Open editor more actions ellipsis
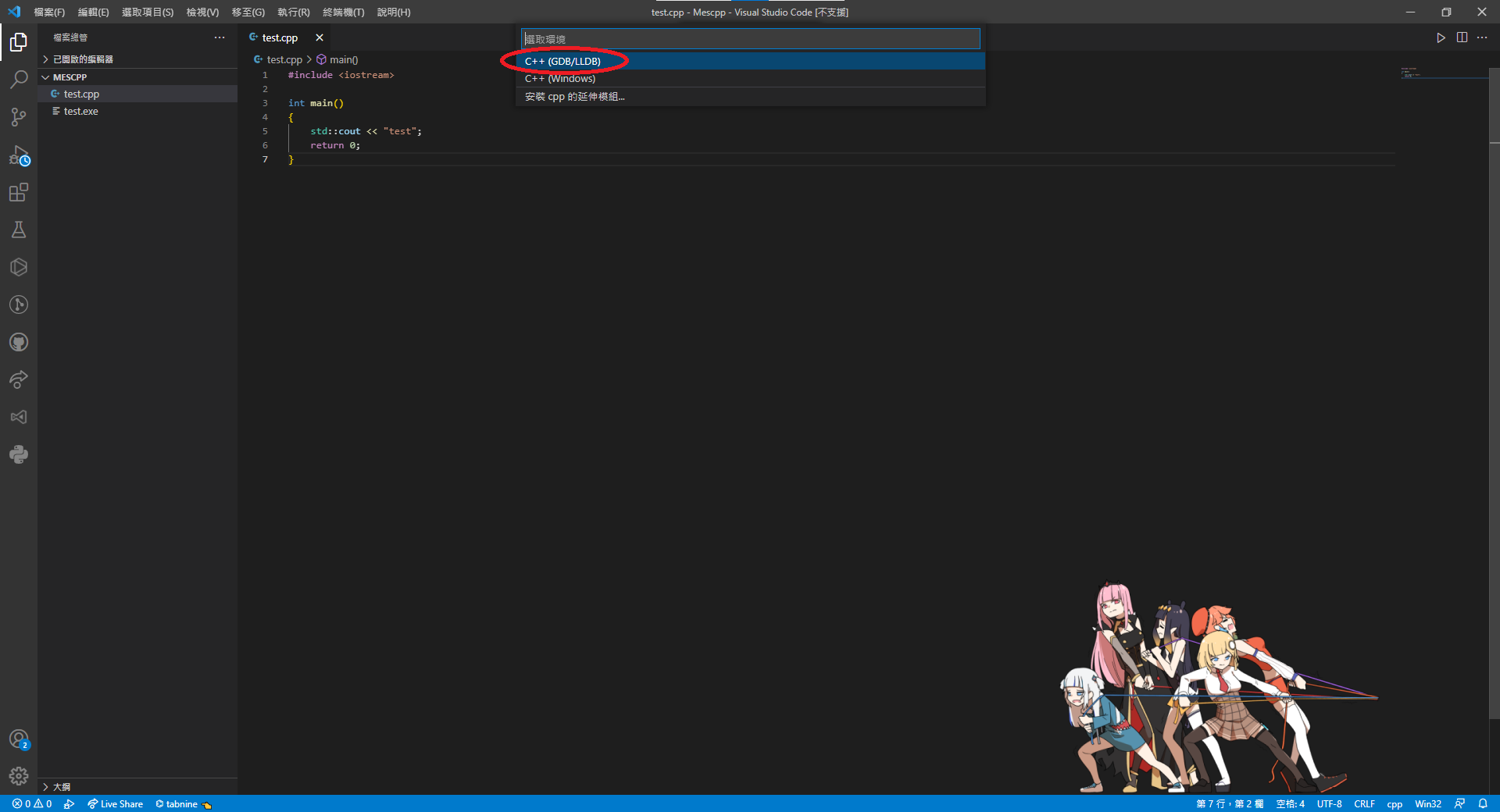1500x812 pixels. [1482, 37]
